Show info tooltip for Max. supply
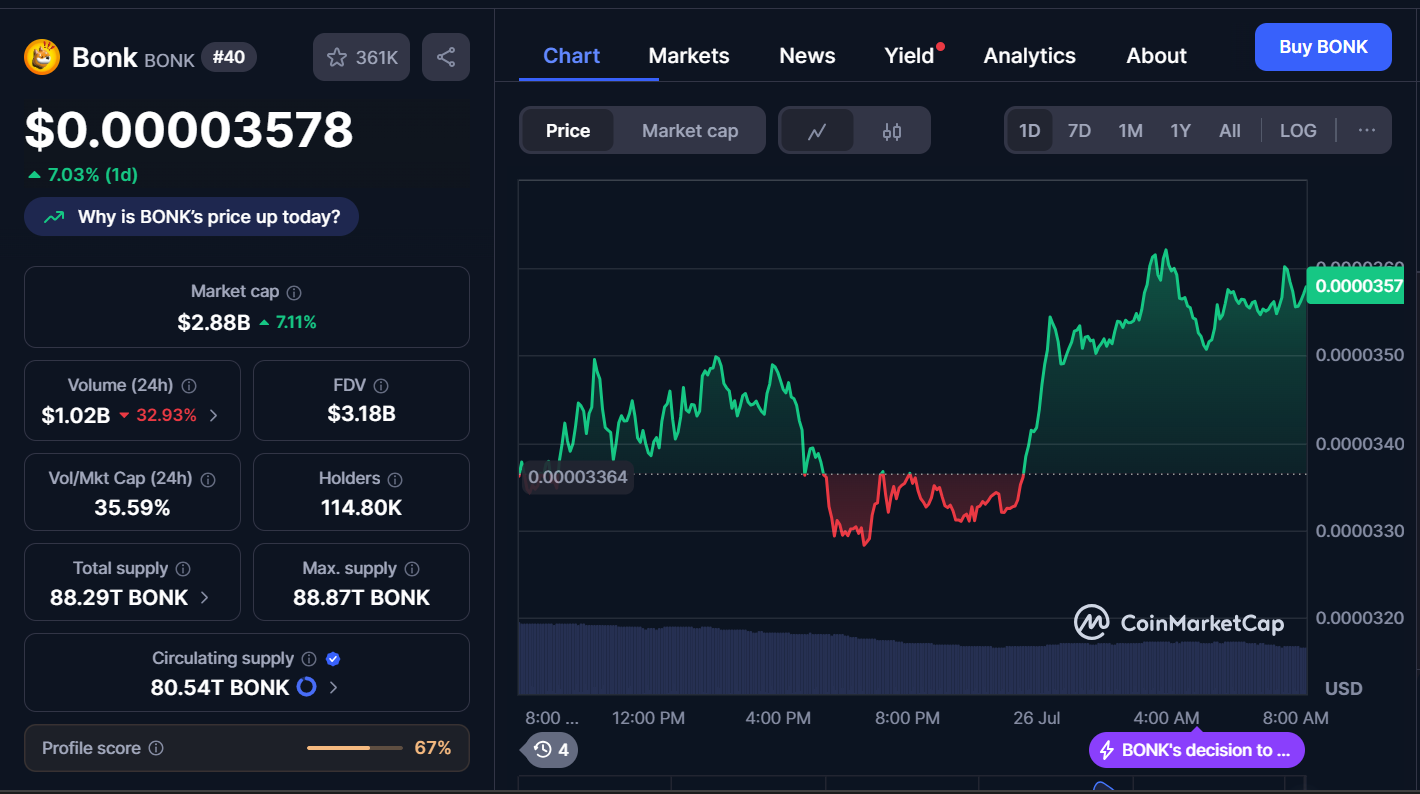Viewport: 1420px width, 794px height. point(412,569)
